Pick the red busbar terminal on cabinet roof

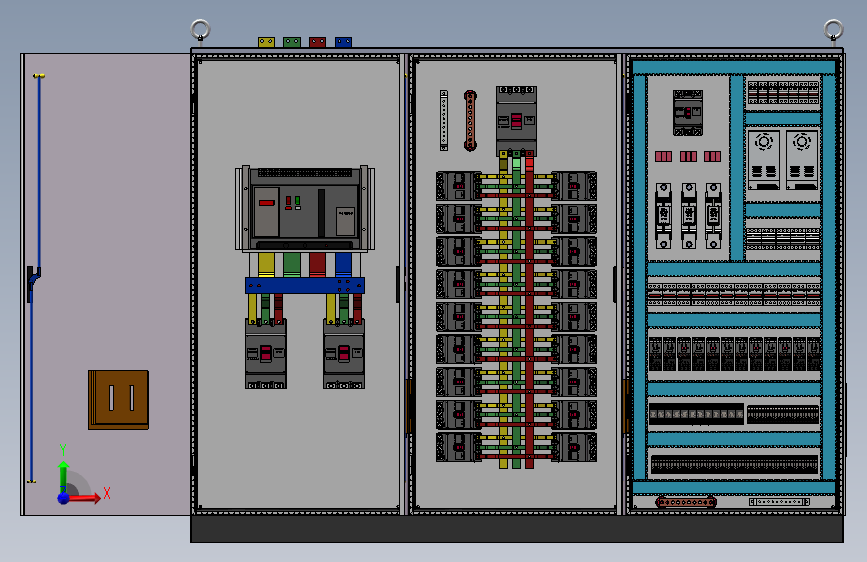(x=317, y=42)
